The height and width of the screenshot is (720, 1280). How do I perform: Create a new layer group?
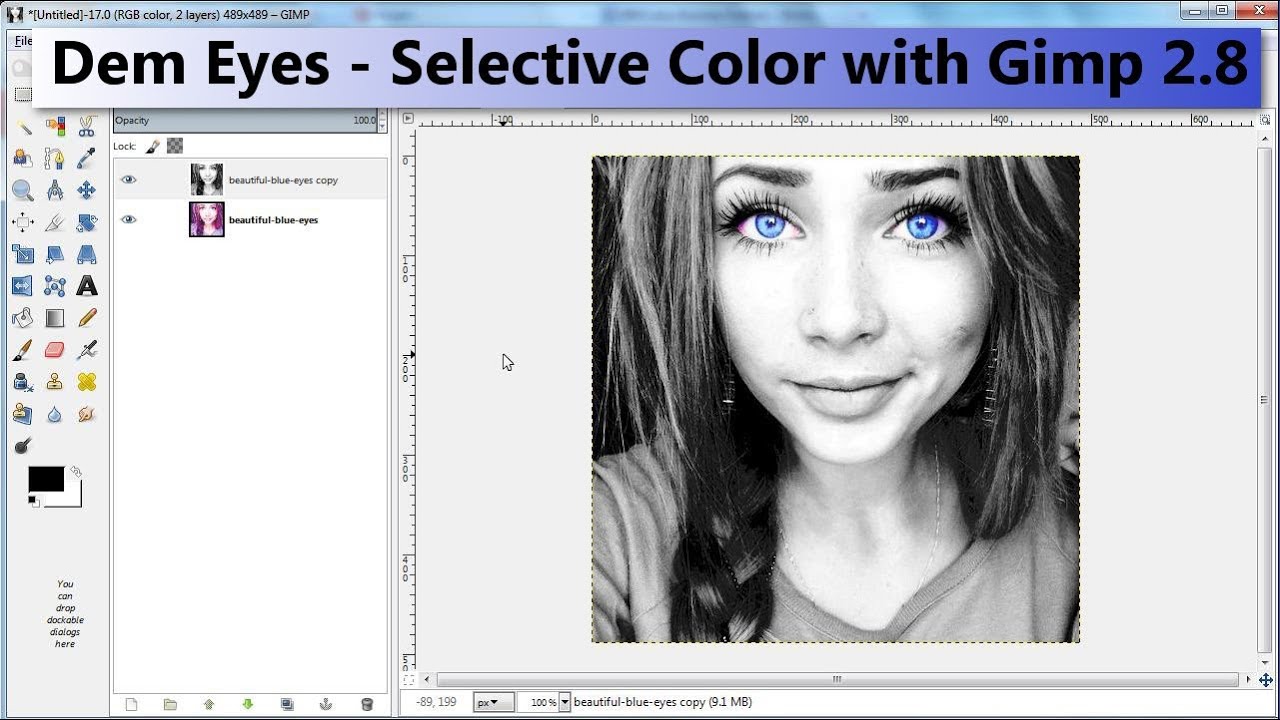pyautogui.click(x=170, y=704)
